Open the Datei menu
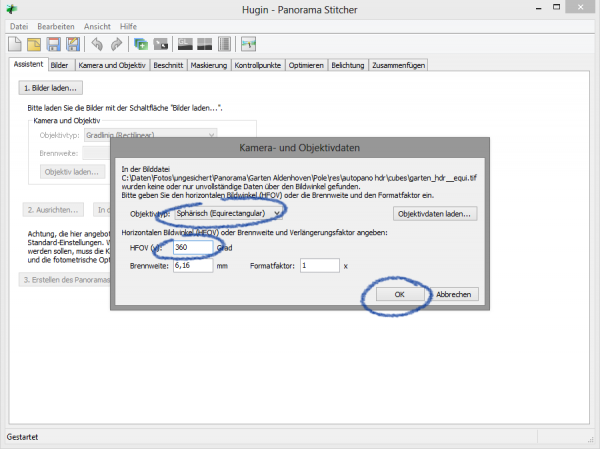600x449 pixels. [x=19, y=26]
